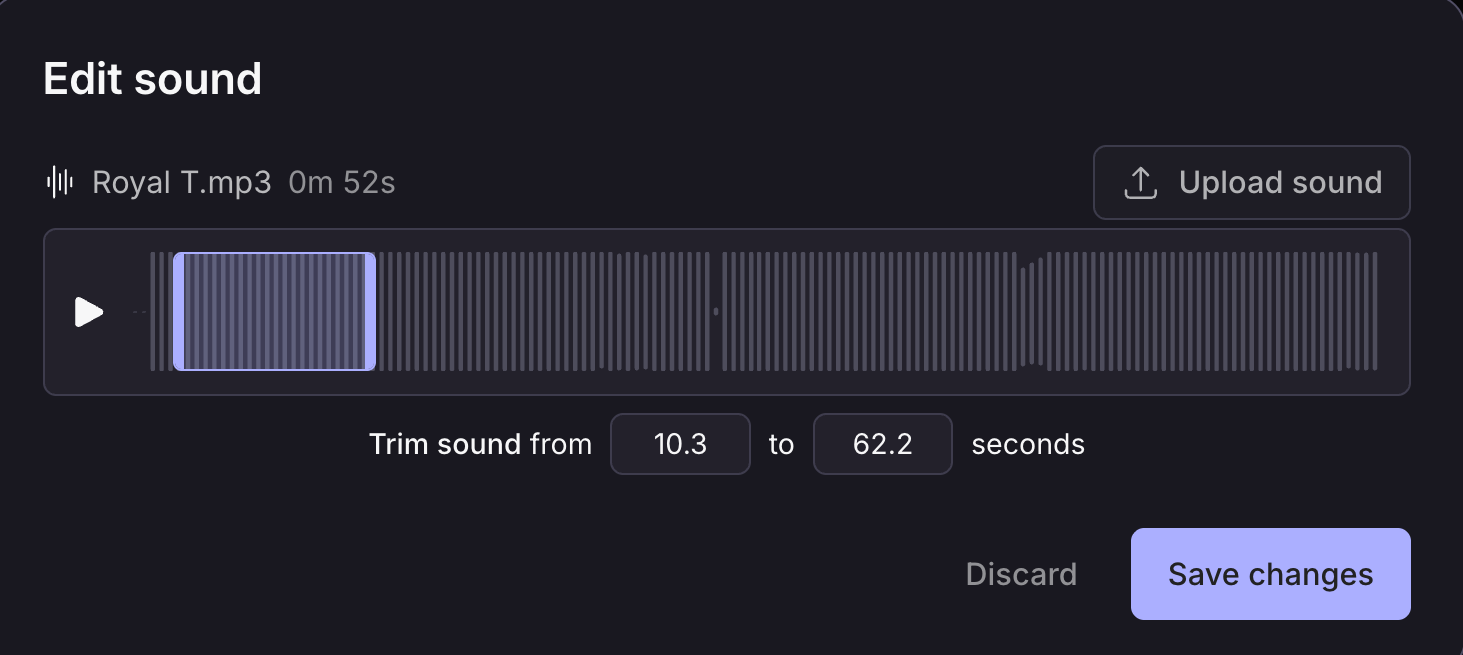The height and width of the screenshot is (655, 1463).
Task: Select the left trim handle on waveform
Action: (x=179, y=312)
